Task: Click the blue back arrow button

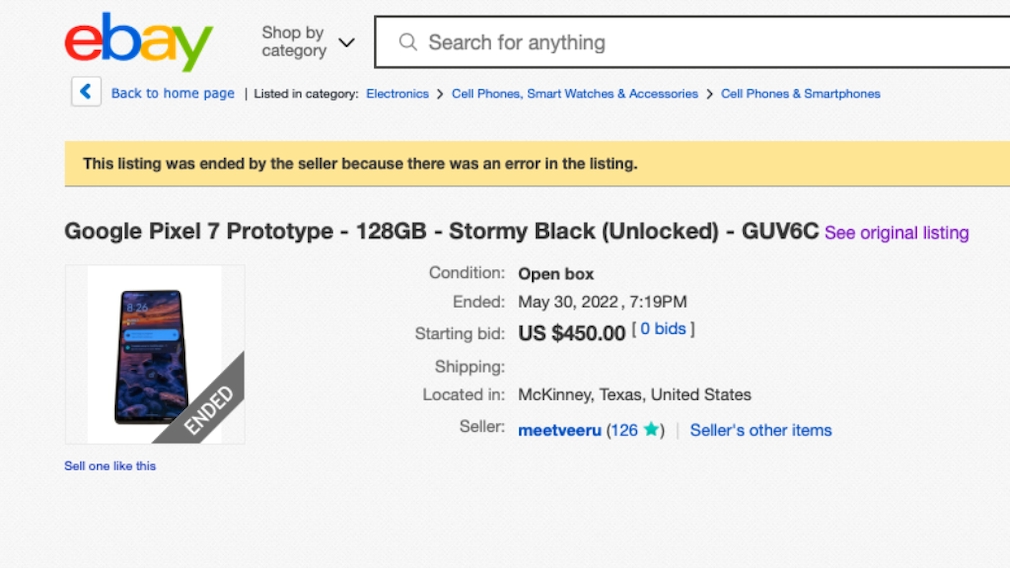Action: point(86,92)
